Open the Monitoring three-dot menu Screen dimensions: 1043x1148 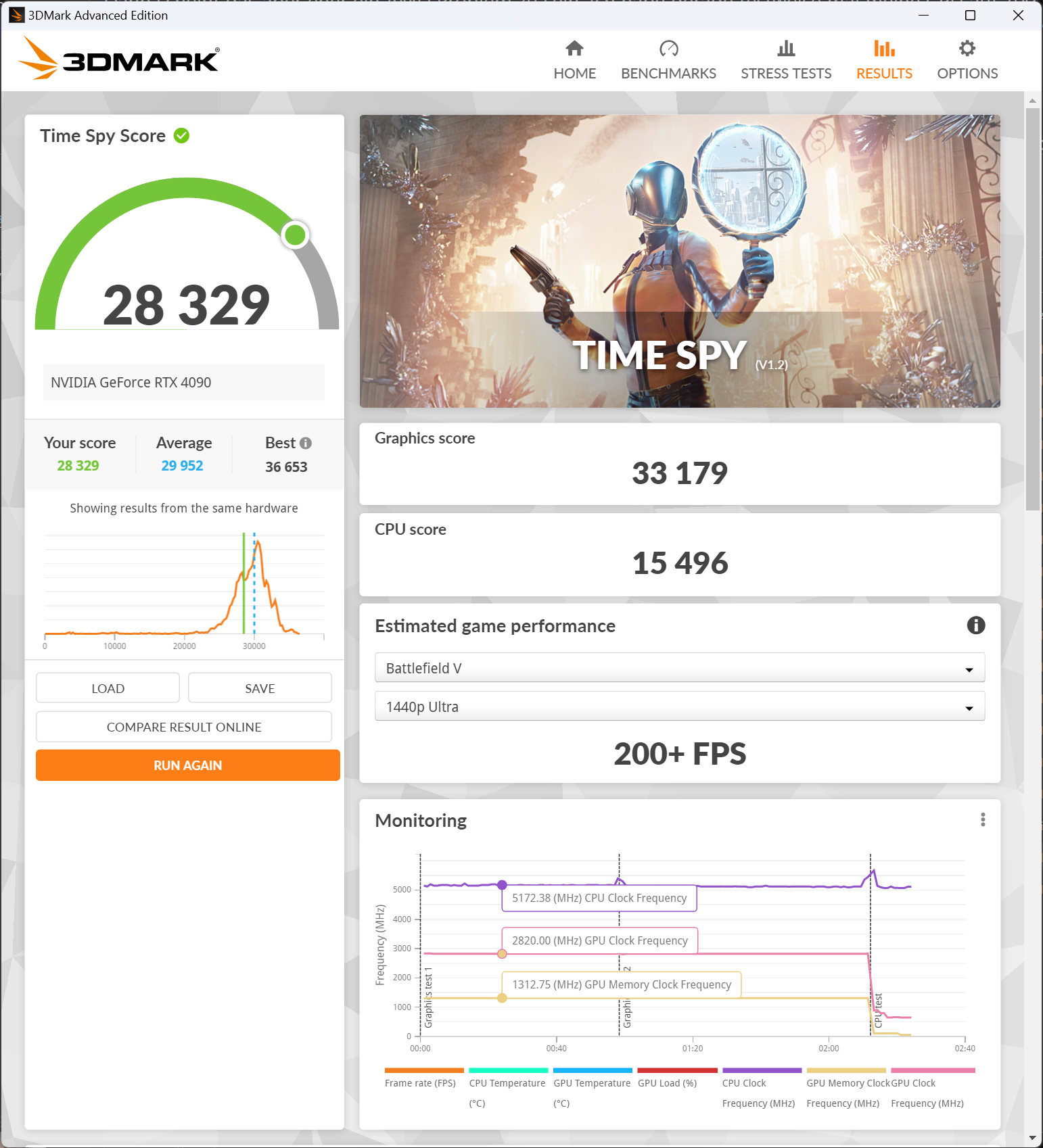pos(983,819)
